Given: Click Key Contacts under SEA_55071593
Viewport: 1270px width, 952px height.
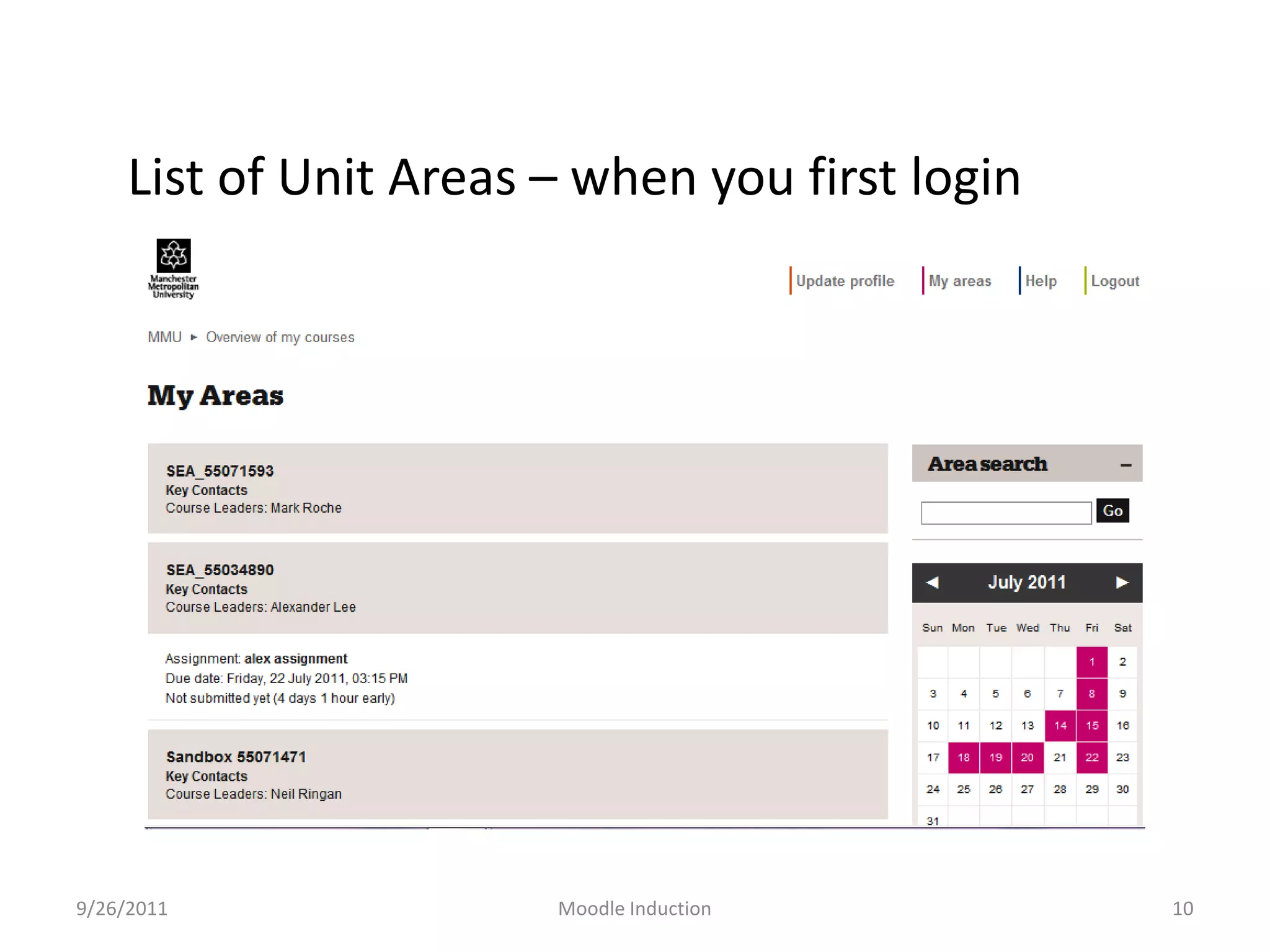Looking at the screenshot, I should (x=206, y=490).
